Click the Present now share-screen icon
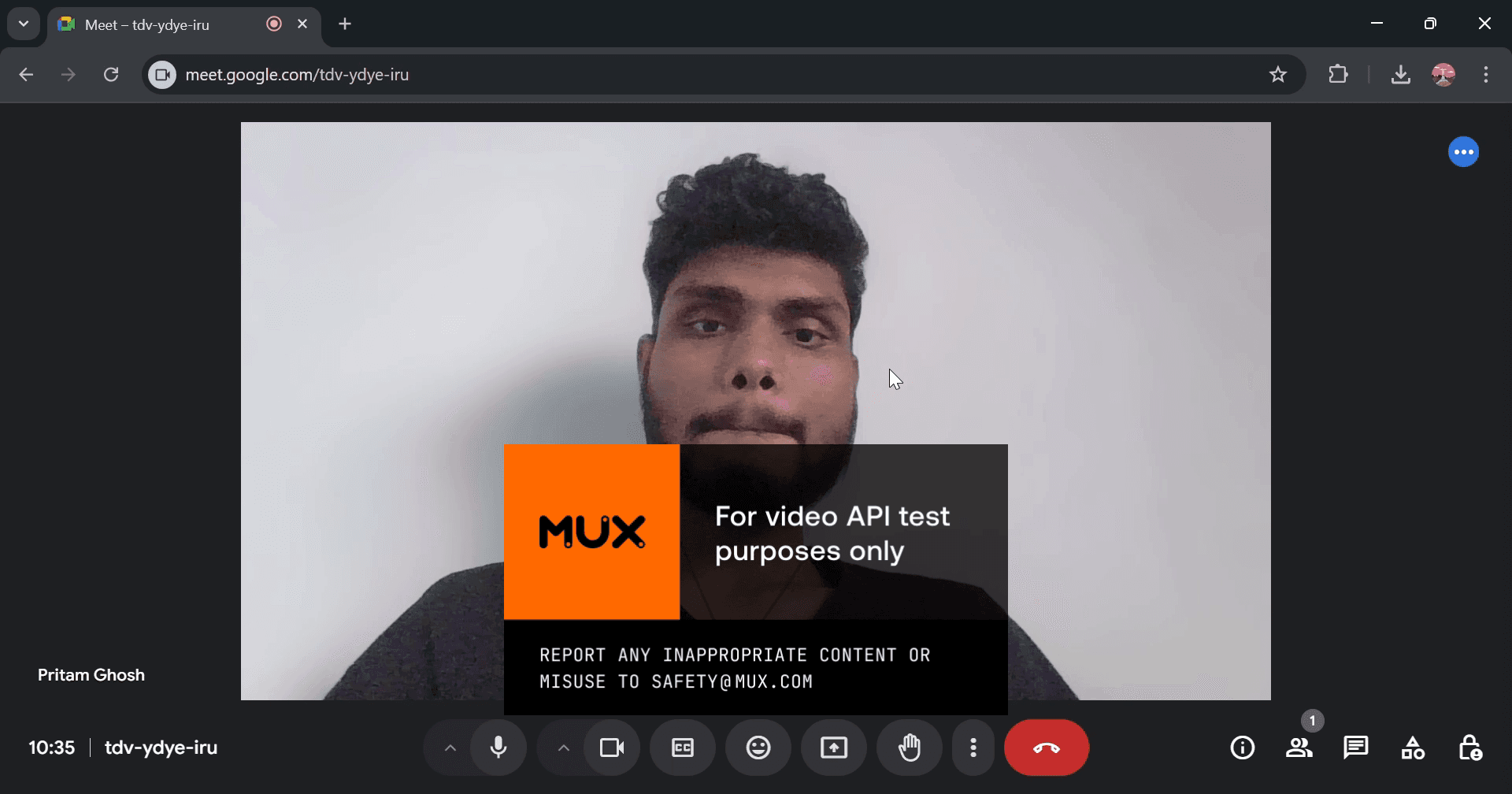 pos(834,748)
